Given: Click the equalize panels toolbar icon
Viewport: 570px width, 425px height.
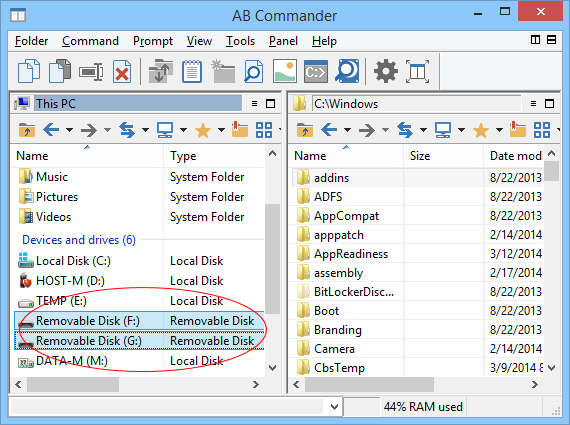Looking at the screenshot, I should (x=417, y=71).
